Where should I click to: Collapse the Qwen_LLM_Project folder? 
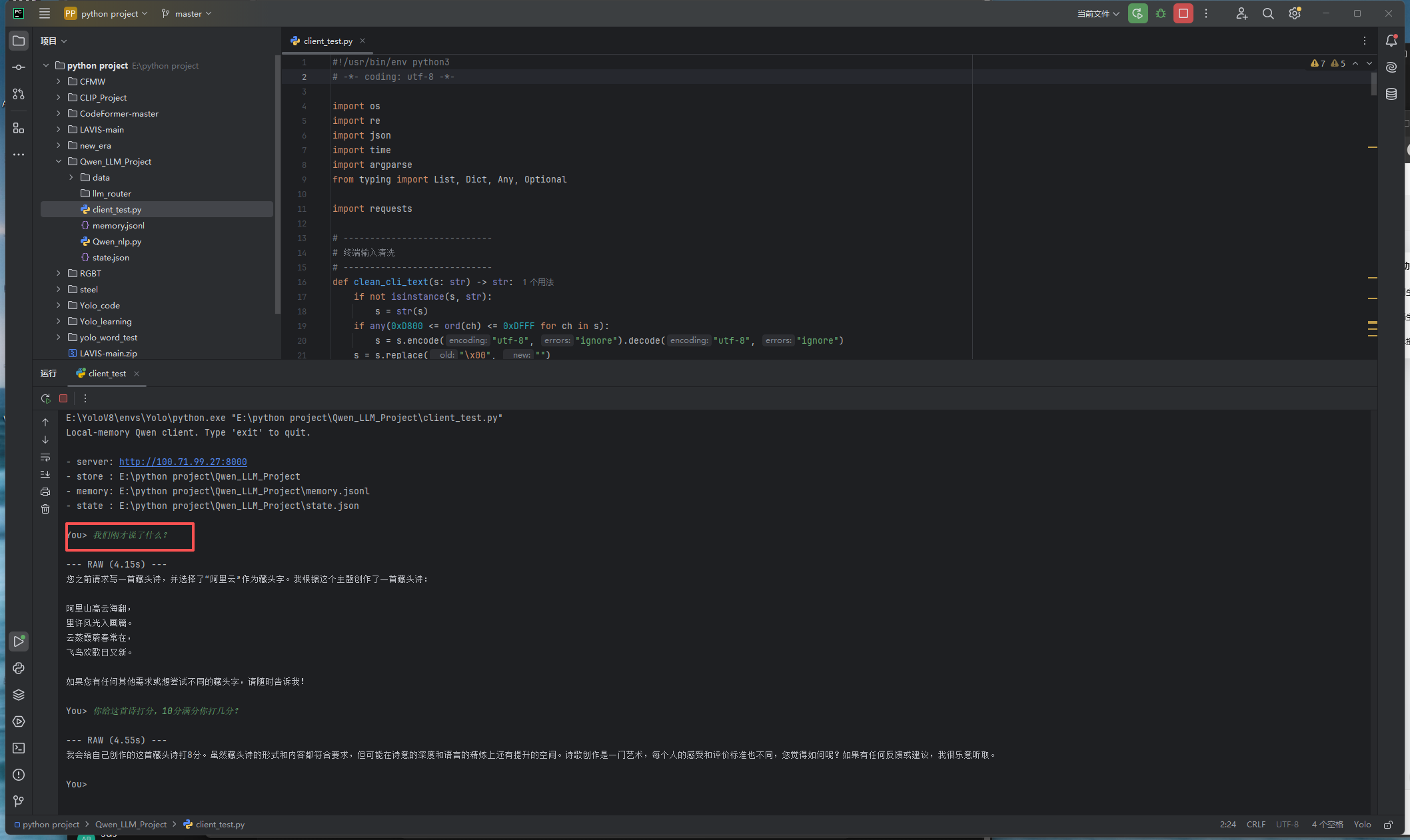tap(59, 161)
